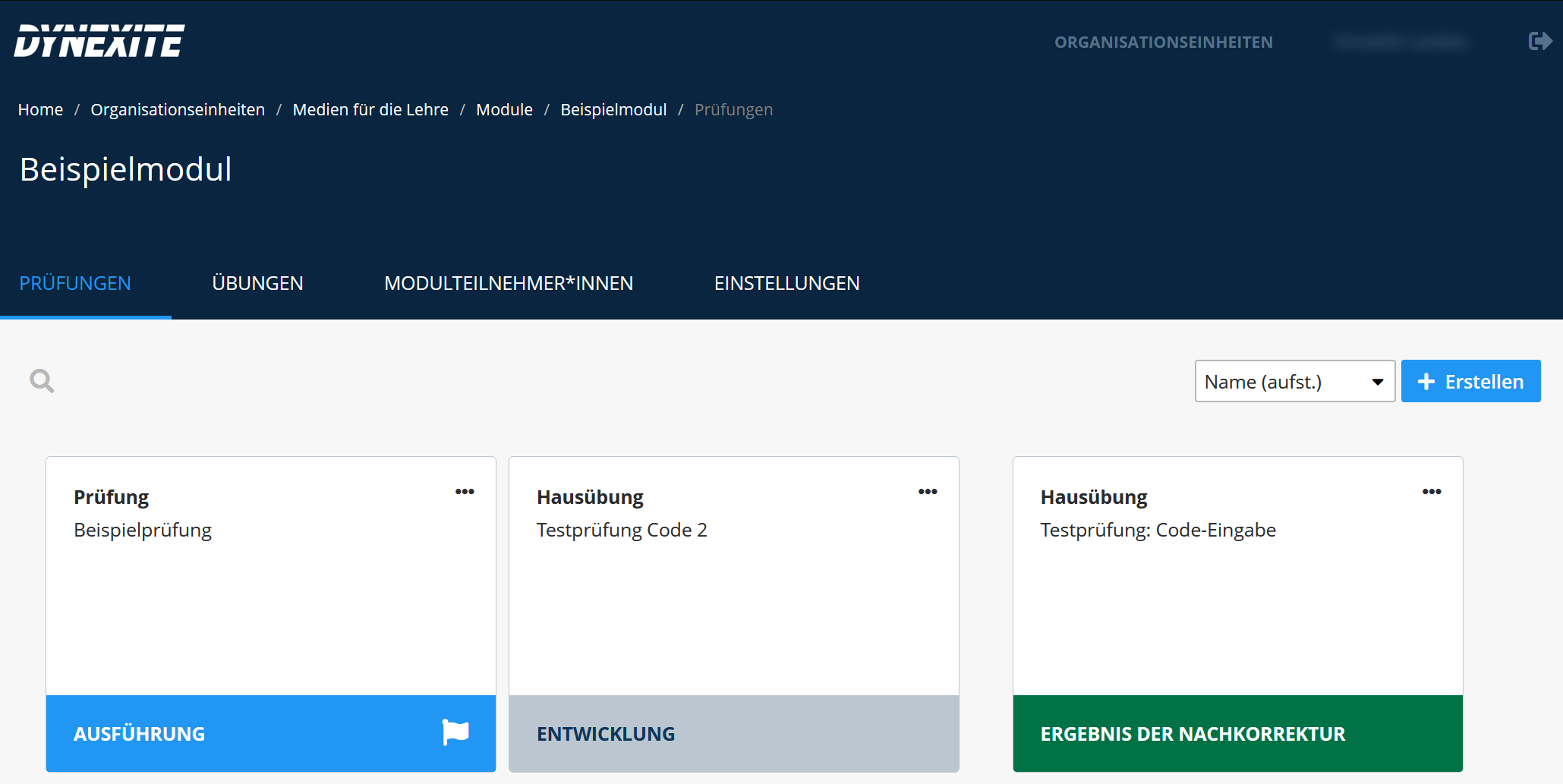1563x784 pixels.
Task: Expand the Name (aufst.) sort dropdown
Action: coord(1295,381)
